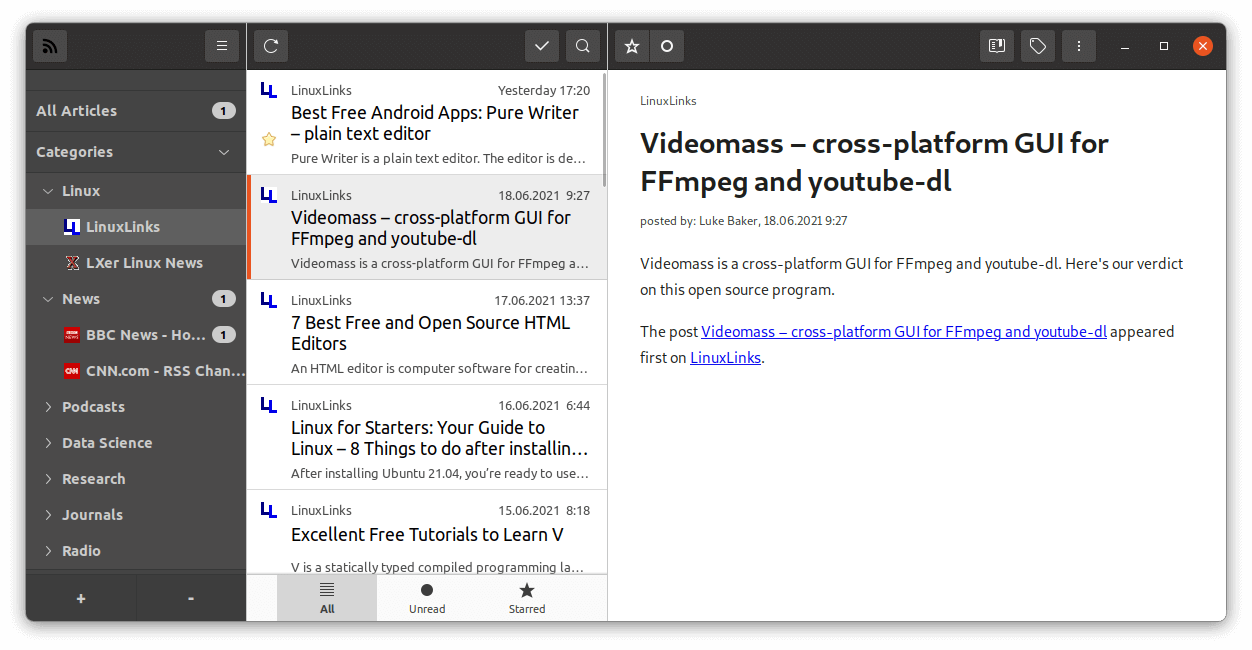1252x650 pixels.
Task: Switch to the Unread tab
Action: 427,598
